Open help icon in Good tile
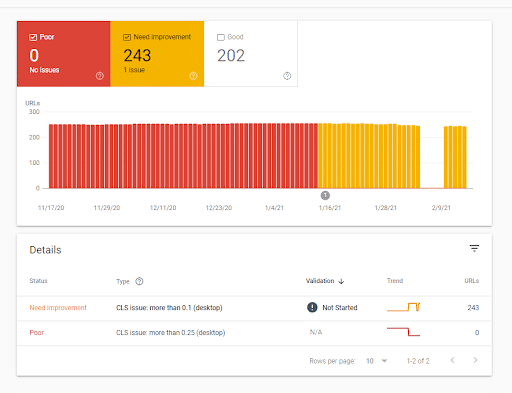The width and height of the screenshot is (512, 393). 287,76
